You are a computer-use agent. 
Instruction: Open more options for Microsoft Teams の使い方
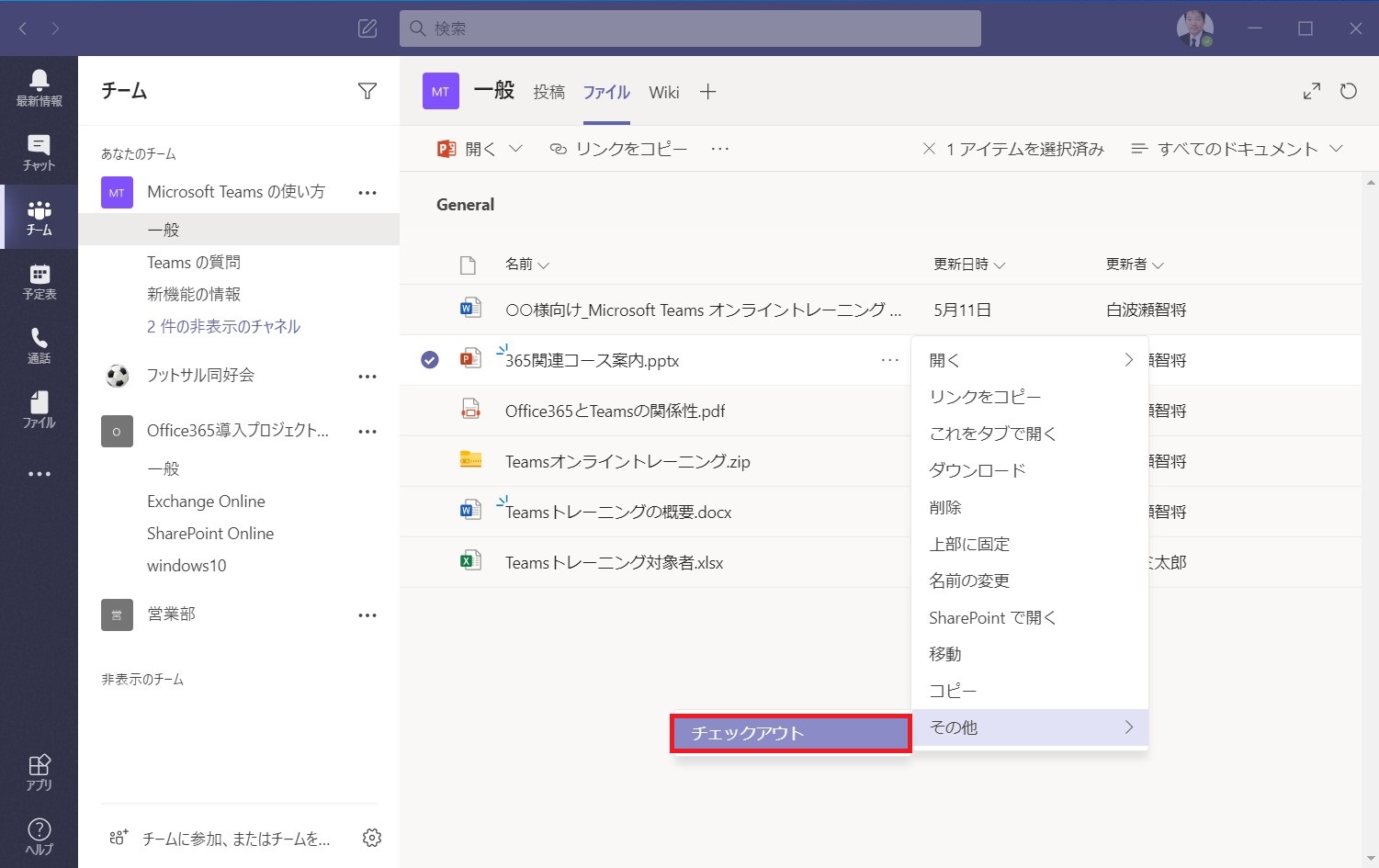367,193
